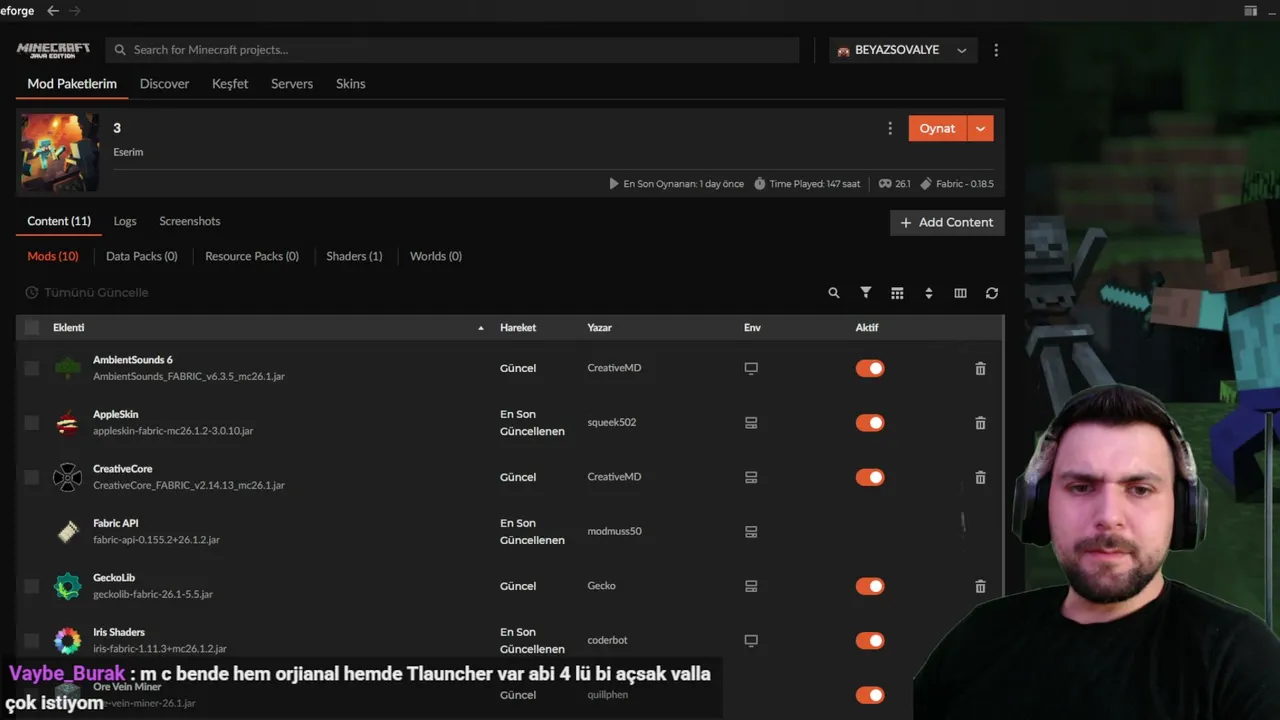Click the Add Content button
This screenshot has width=1280, height=720.
click(947, 222)
